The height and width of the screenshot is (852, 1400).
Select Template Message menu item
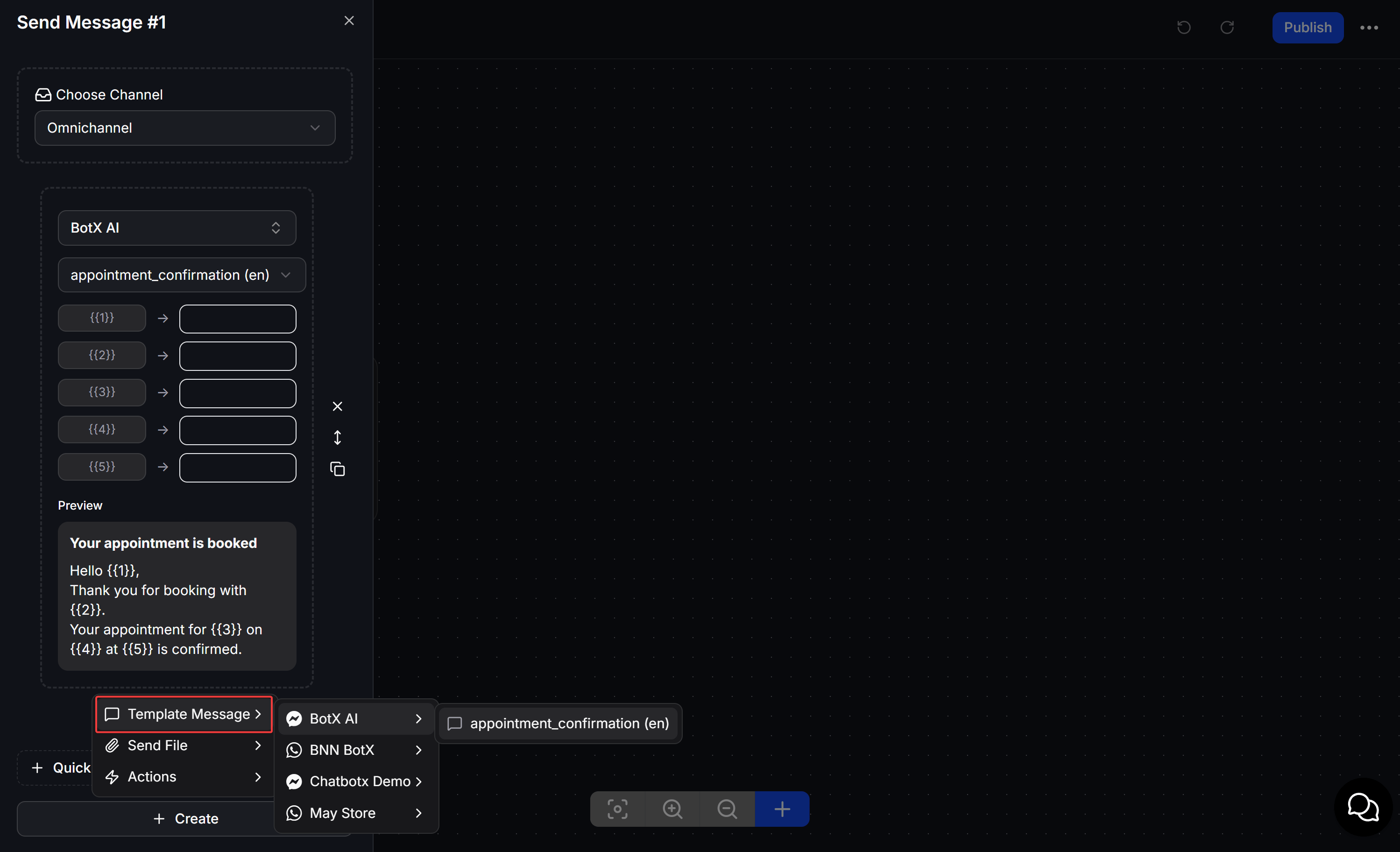click(x=184, y=714)
